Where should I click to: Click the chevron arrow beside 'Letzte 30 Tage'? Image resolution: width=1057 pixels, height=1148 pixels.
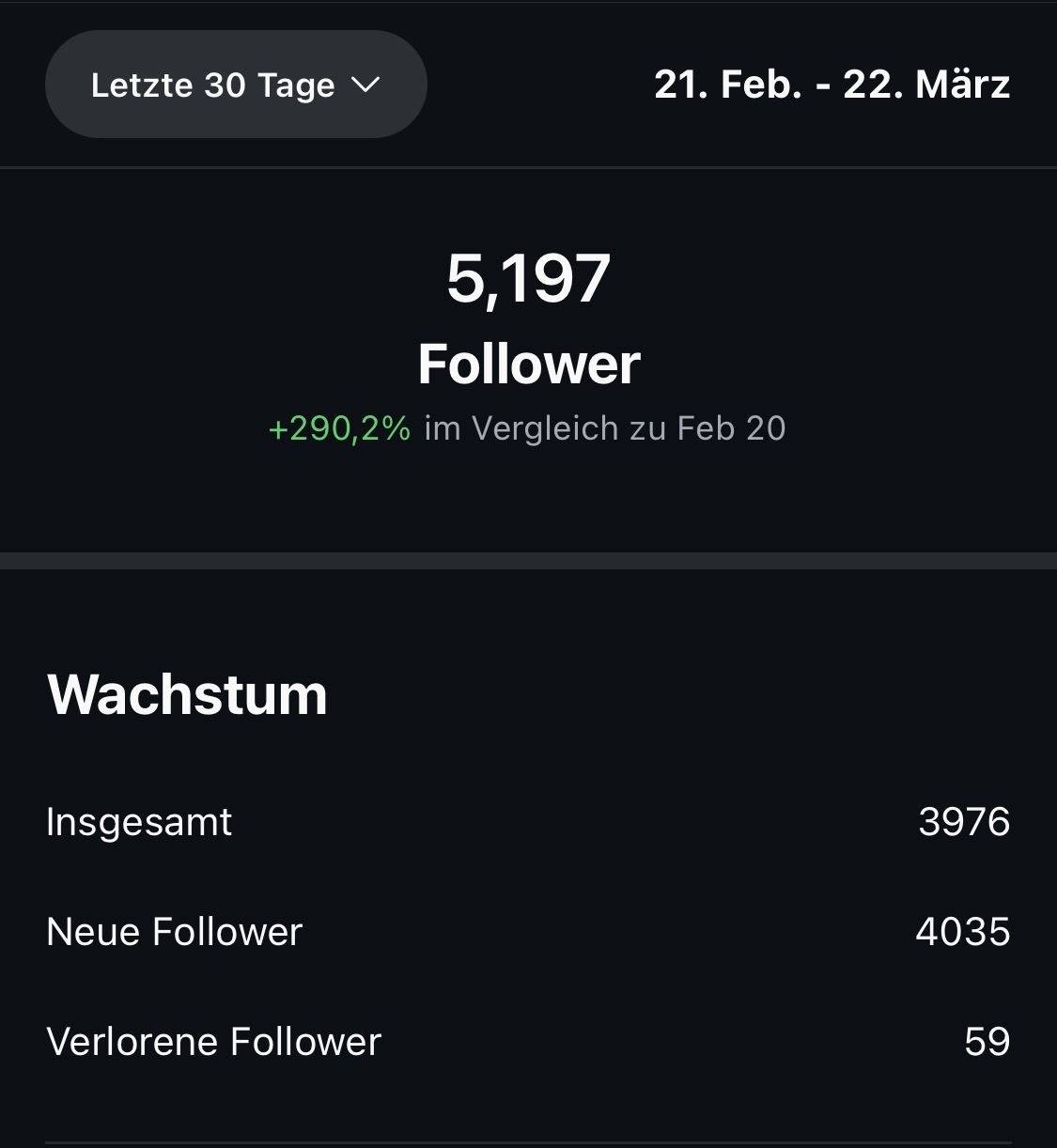point(365,85)
